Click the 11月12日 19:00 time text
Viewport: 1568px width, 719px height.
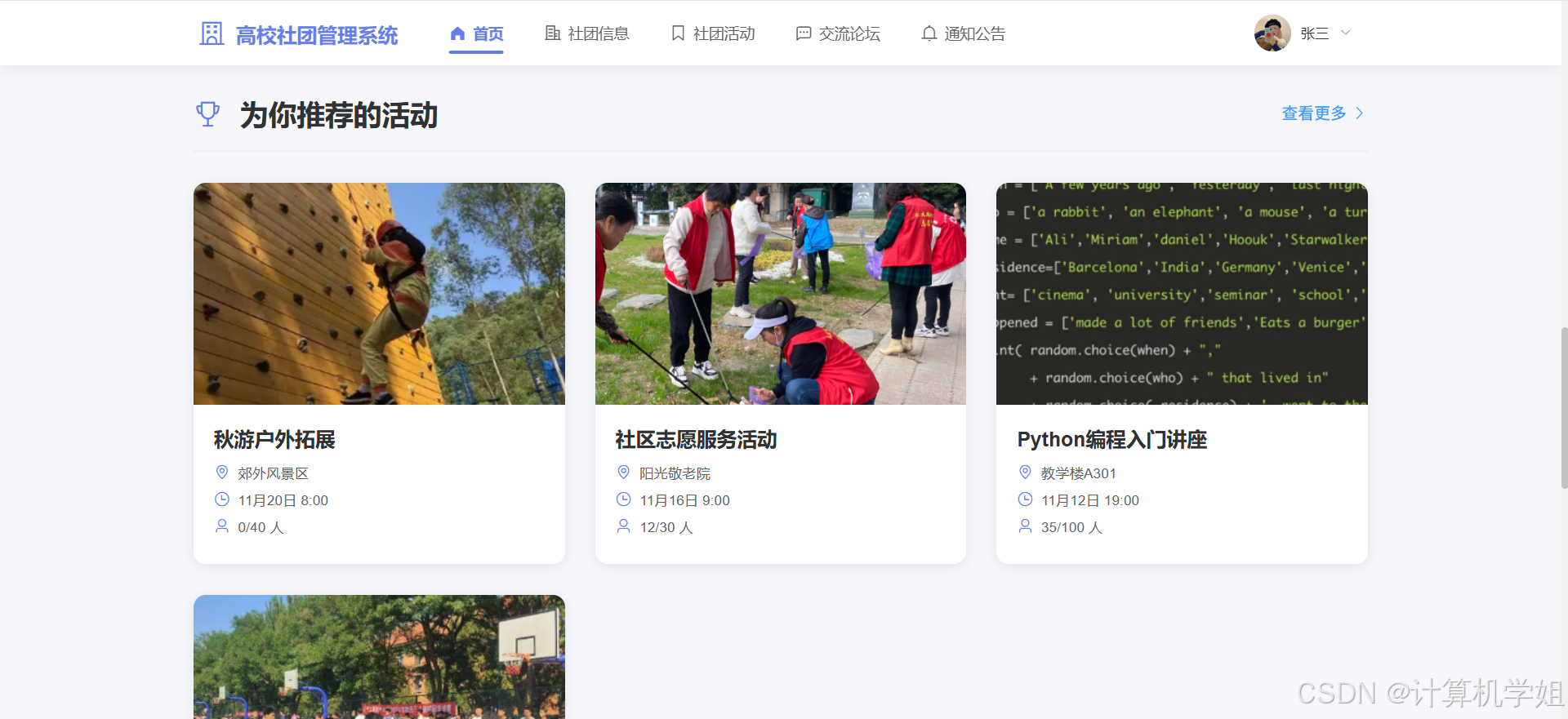coord(1090,500)
